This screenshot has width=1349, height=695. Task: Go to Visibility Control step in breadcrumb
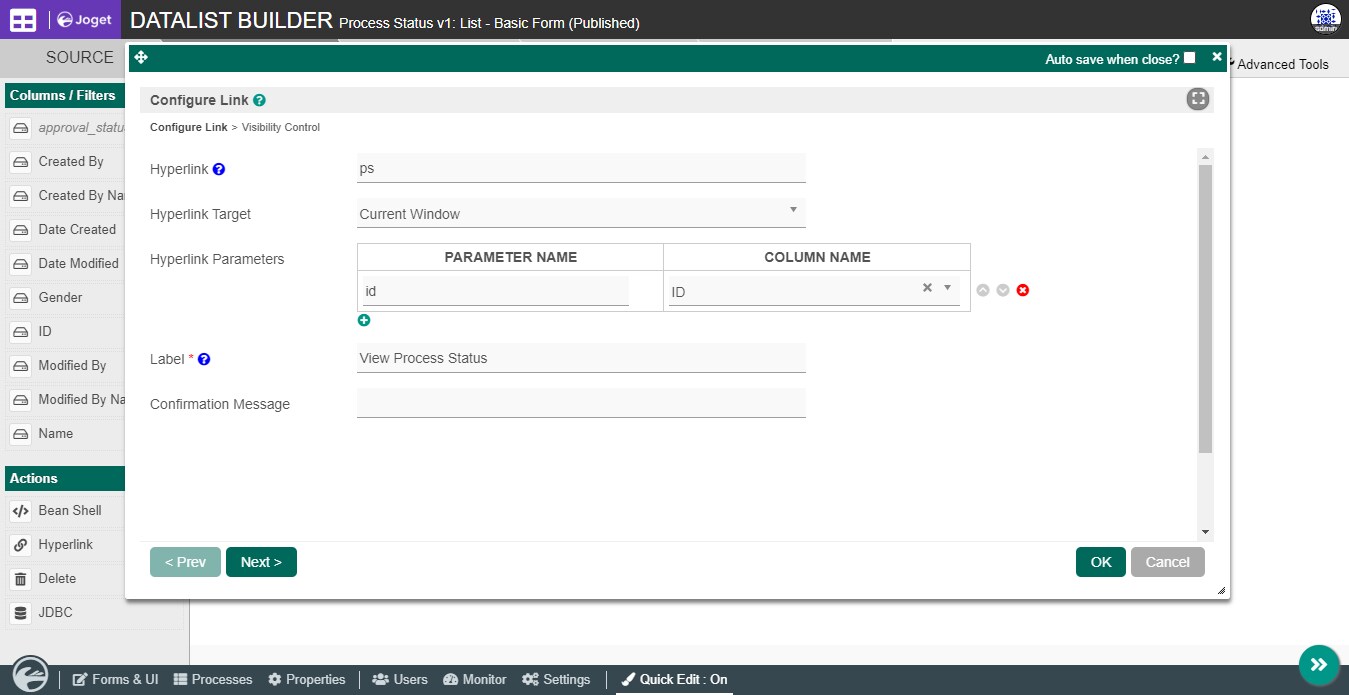pyautogui.click(x=281, y=127)
